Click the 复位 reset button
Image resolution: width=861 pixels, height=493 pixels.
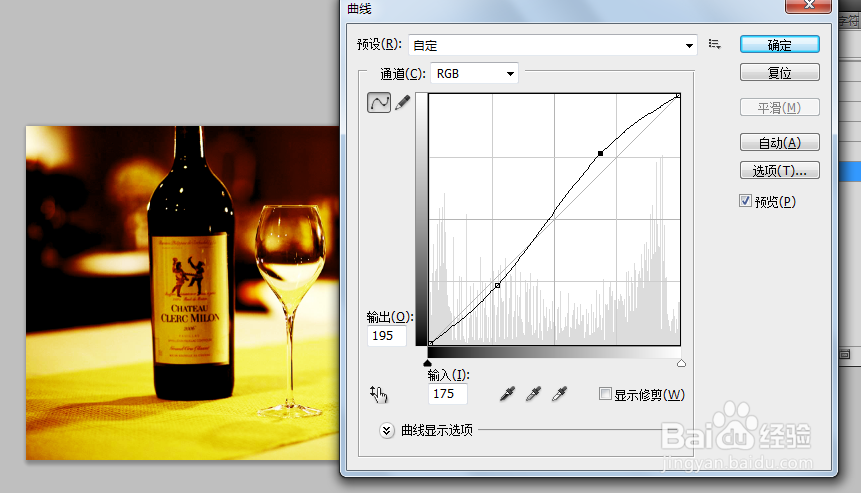pos(780,72)
